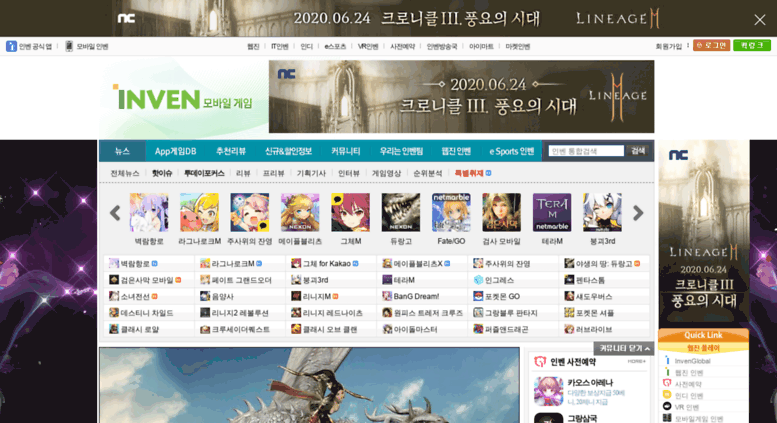Click the VR 인벤 icon in Quick Link

click(x=667, y=406)
